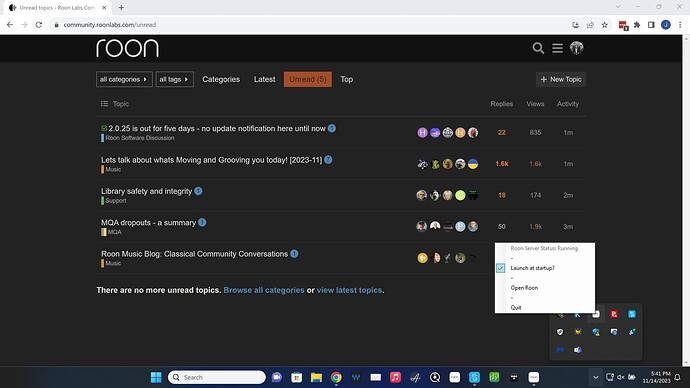Open File Explorer from the taskbar
The image size is (690, 388).
point(316,377)
